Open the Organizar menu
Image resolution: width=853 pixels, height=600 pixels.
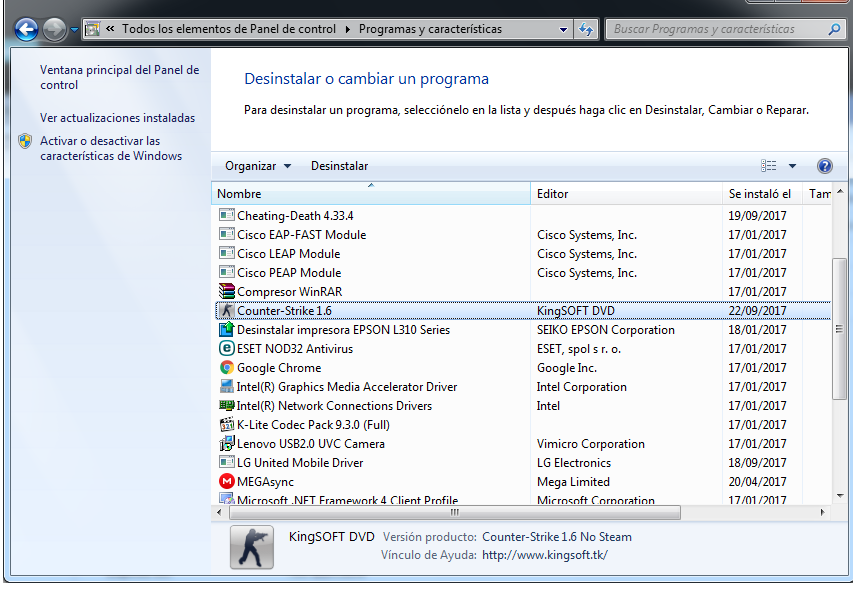point(258,166)
